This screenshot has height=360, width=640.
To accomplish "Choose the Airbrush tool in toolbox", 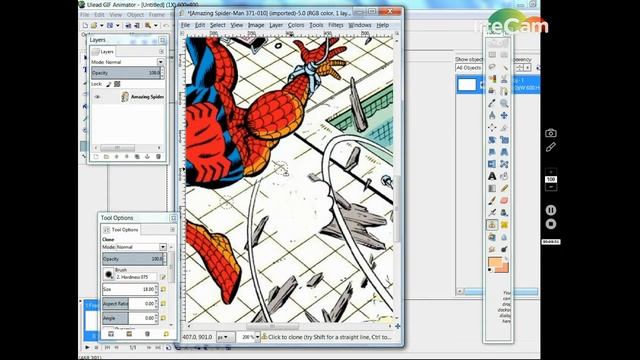I will (x=492, y=213).
